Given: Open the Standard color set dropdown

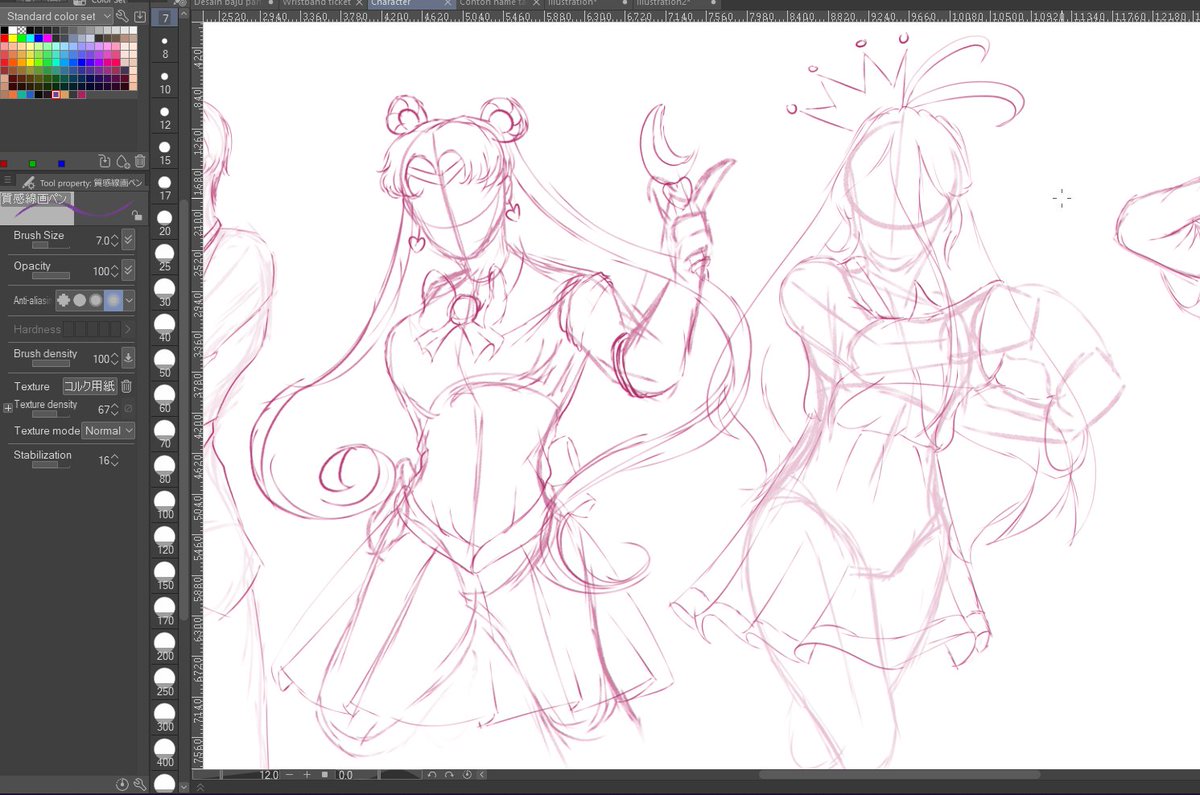Looking at the screenshot, I should pyautogui.click(x=57, y=16).
